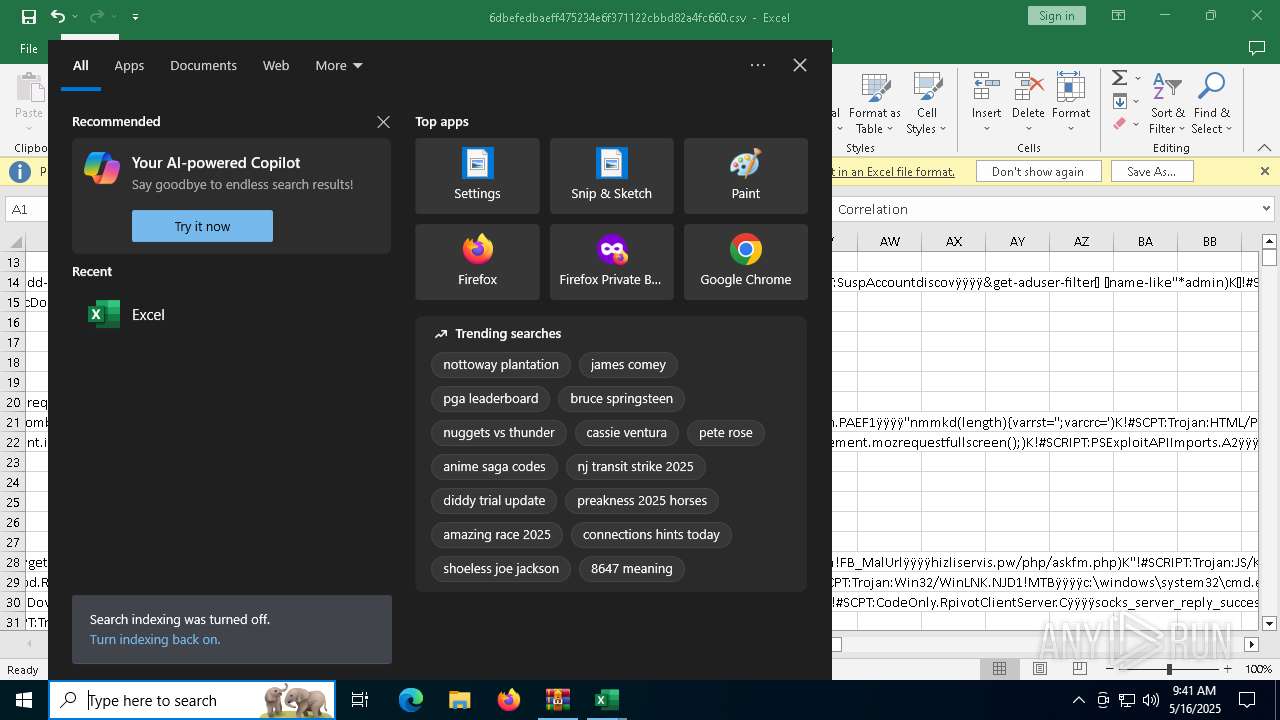Click Excel Insert cells icon
This screenshot has width=1280, height=720.
(986, 87)
